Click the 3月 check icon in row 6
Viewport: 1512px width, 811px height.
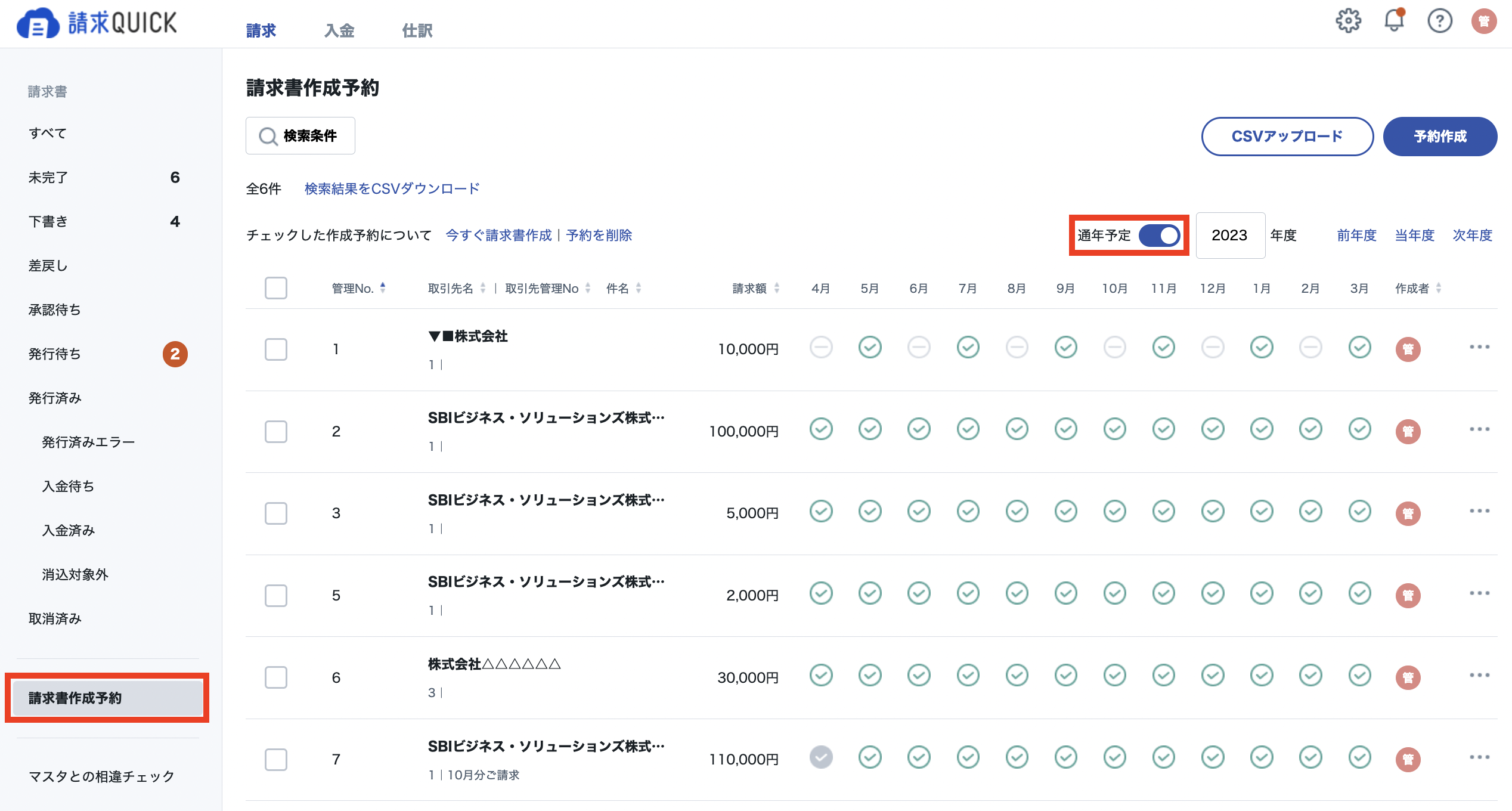pyautogui.click(x=1359, y=676)
